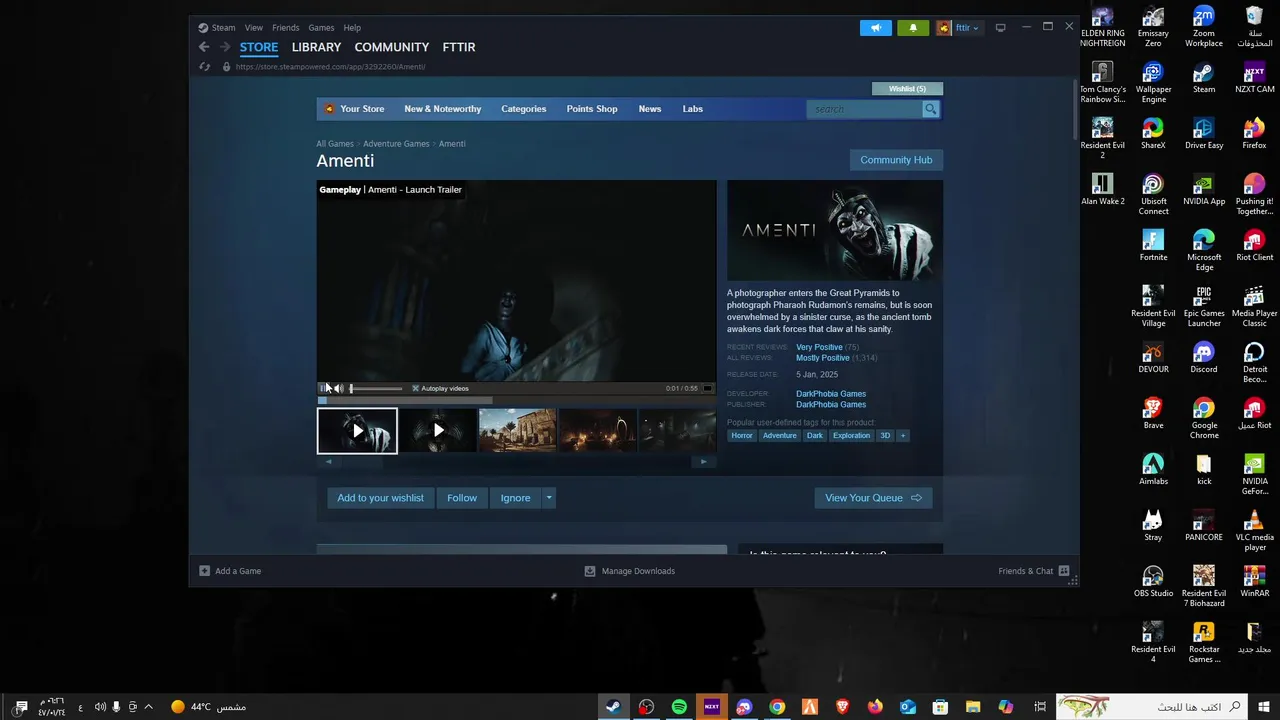Open the Steam menu

223,28
